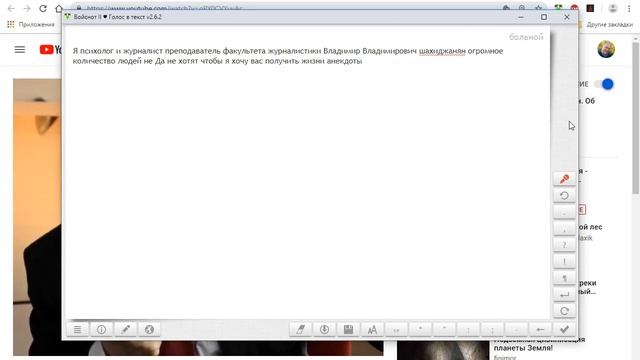Open the "Приложения" apps shortcut in Chrome

pos(31,24)
